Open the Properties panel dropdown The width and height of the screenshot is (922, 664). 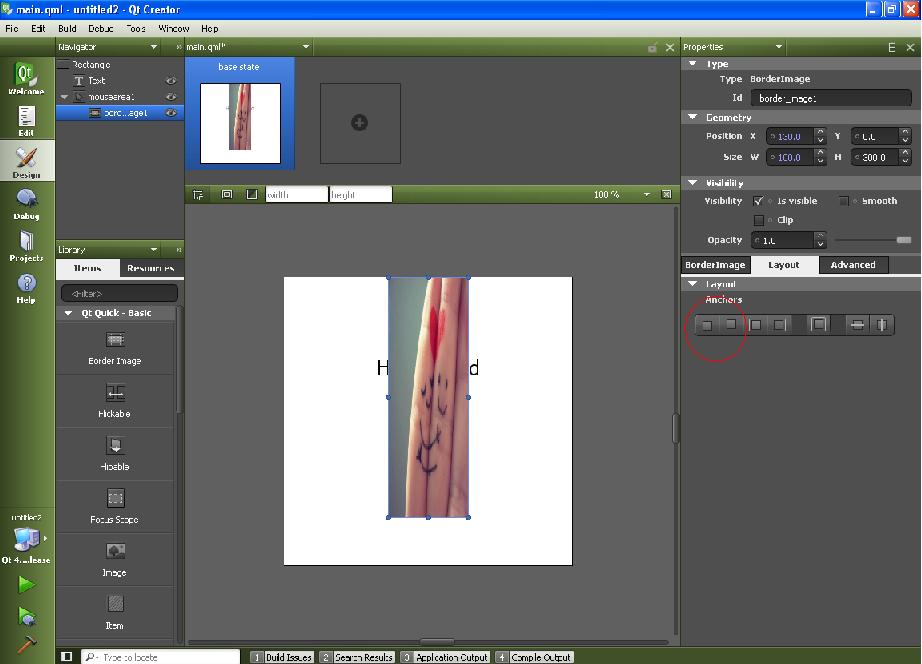779,47
